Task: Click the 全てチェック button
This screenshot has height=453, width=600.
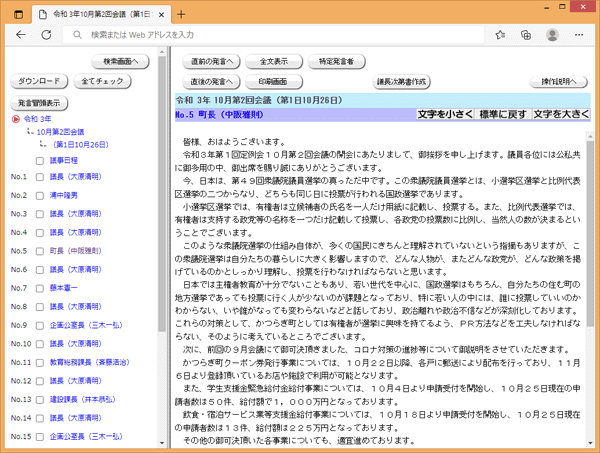Action: pos(102,81)
